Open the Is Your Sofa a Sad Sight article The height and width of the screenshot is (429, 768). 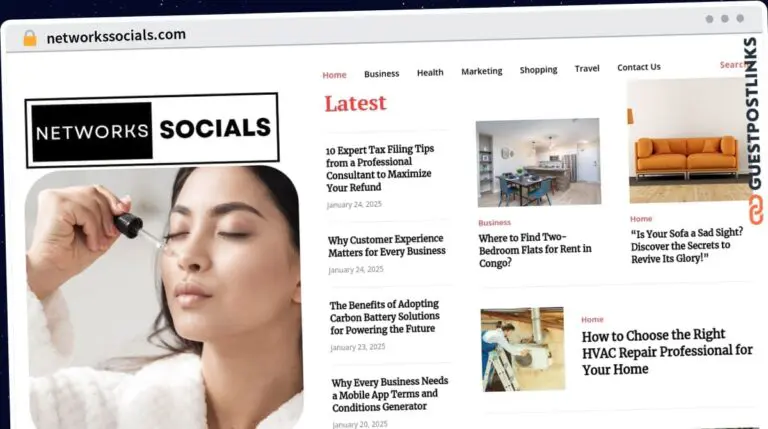(687, 245)
